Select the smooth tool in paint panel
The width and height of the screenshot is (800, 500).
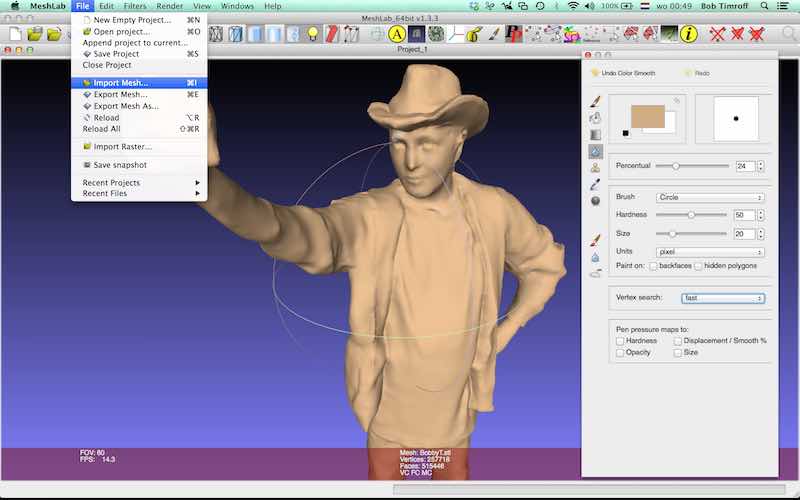point(595,151)
